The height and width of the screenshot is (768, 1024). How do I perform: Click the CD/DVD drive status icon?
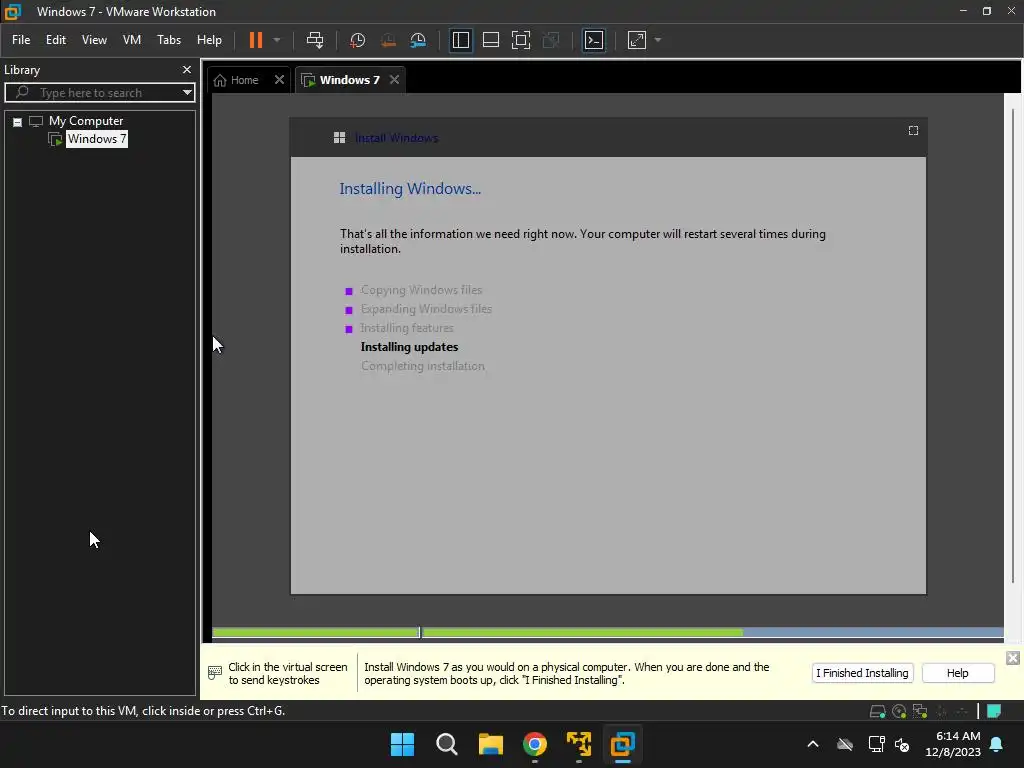click(x=899, y=711)
